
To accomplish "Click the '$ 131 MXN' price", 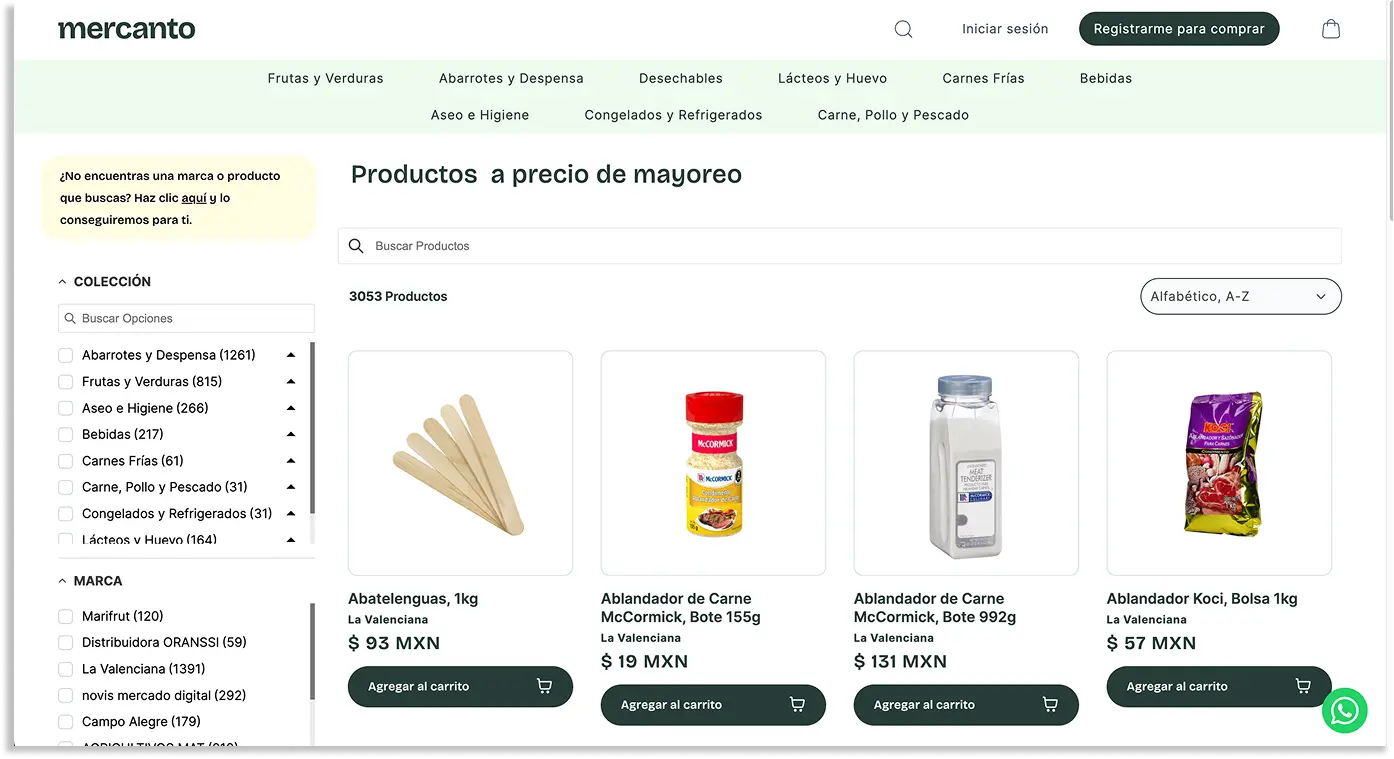I will (900, 661).
